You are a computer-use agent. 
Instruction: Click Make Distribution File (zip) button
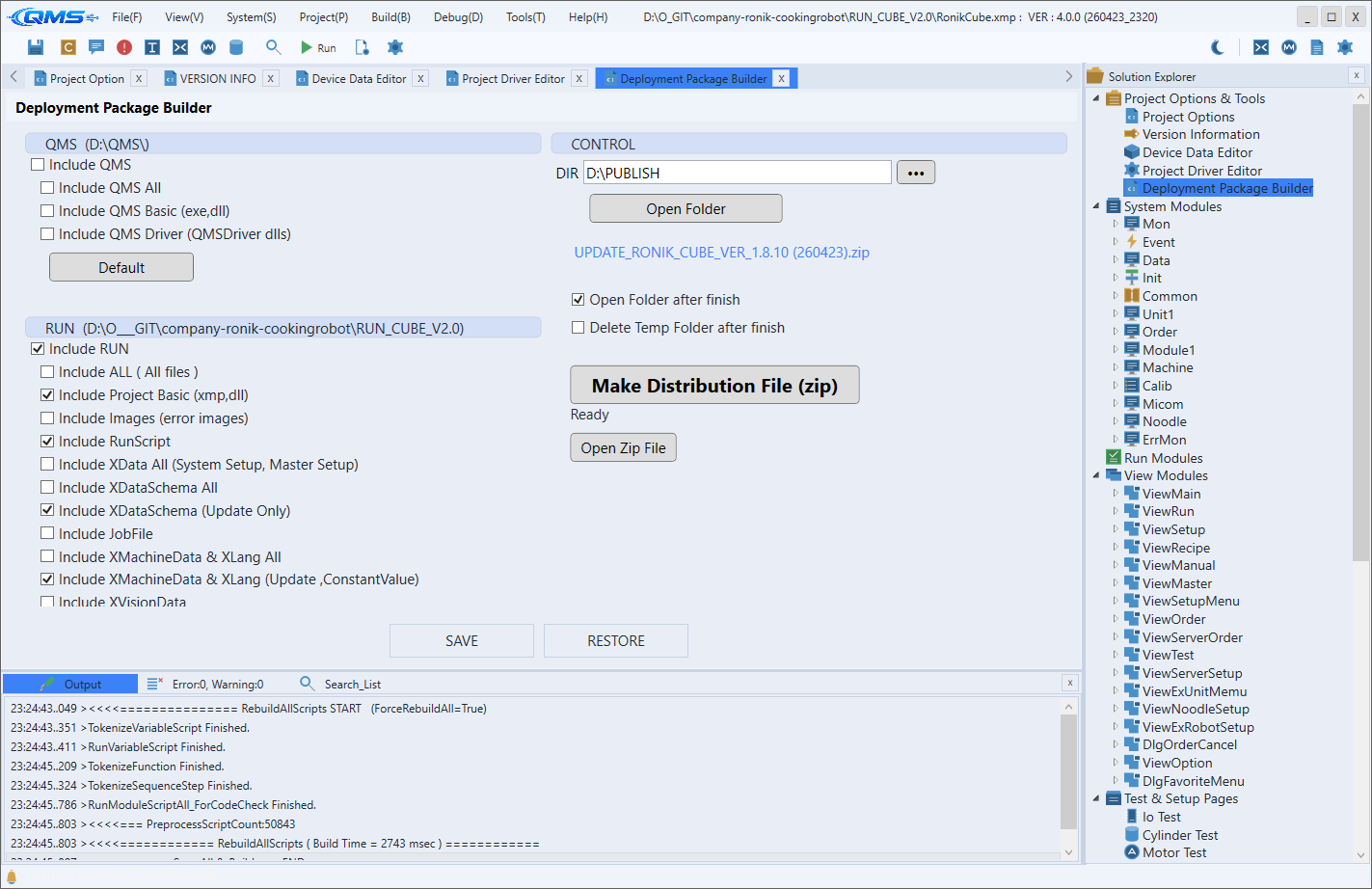714,386
